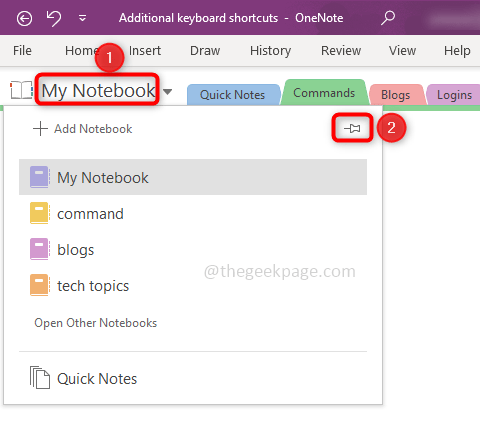
Task: Click the Search magnifier icon
Action: (x=388, y=18)
